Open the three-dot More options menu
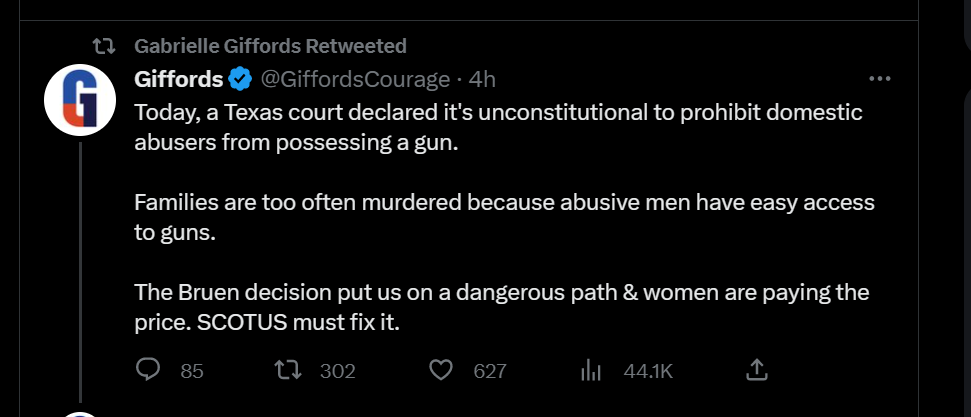The height and width of the screenshot is (417, 971). click(880, 78)
